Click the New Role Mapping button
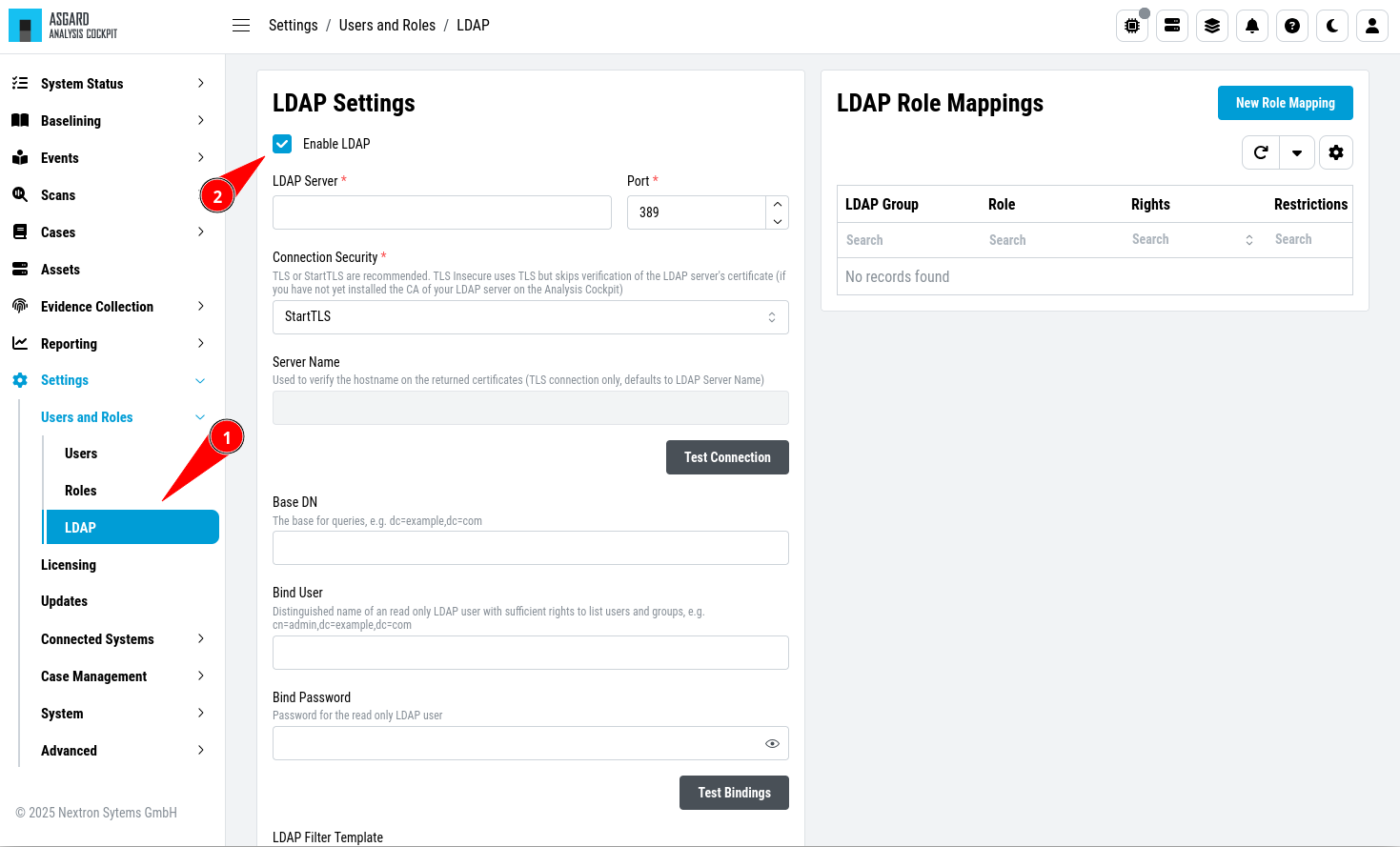This screenshot has height=847, width=1400. 1285,103
